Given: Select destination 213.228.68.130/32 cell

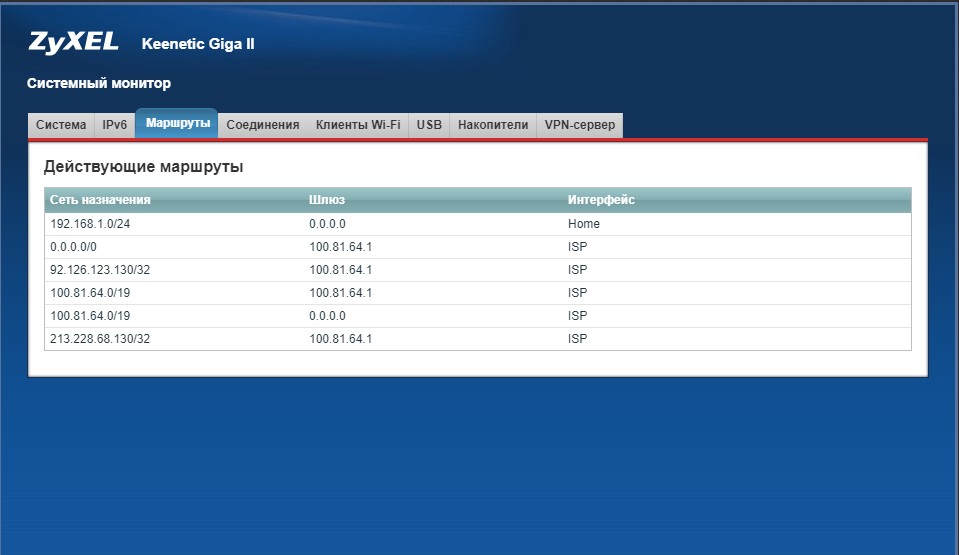Looking at the screenshot, I should tap(100, 339).
